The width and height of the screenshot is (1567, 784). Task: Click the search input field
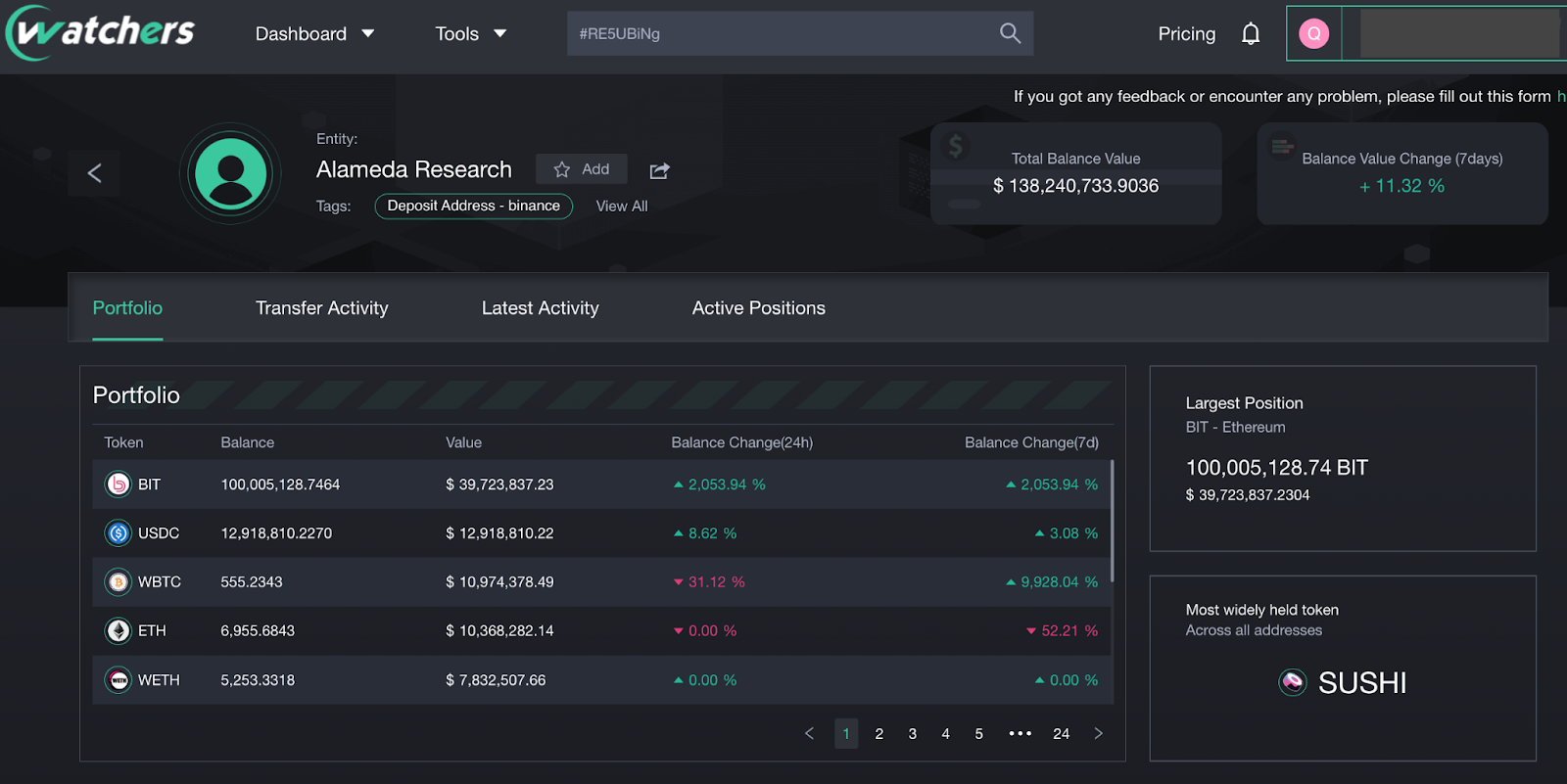pos(779,34)
